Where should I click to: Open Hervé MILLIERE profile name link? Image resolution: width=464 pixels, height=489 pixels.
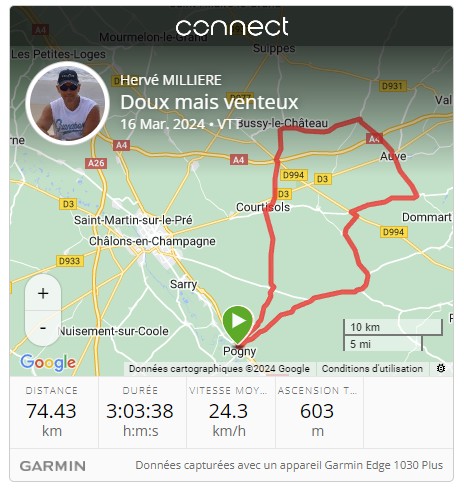[x=171, y=80]
